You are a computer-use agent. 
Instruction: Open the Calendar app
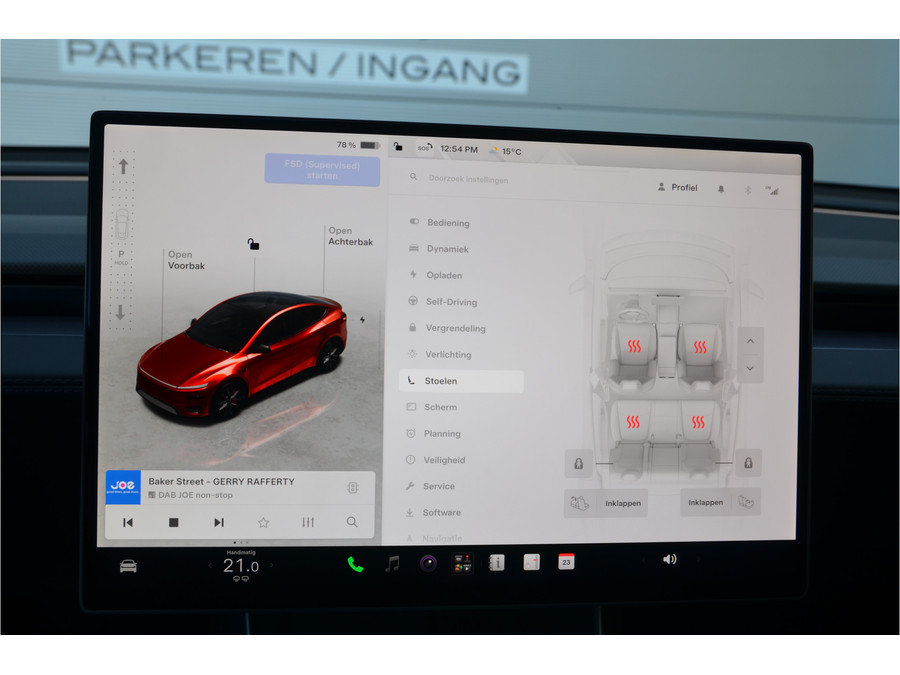(x=567, y=561)
